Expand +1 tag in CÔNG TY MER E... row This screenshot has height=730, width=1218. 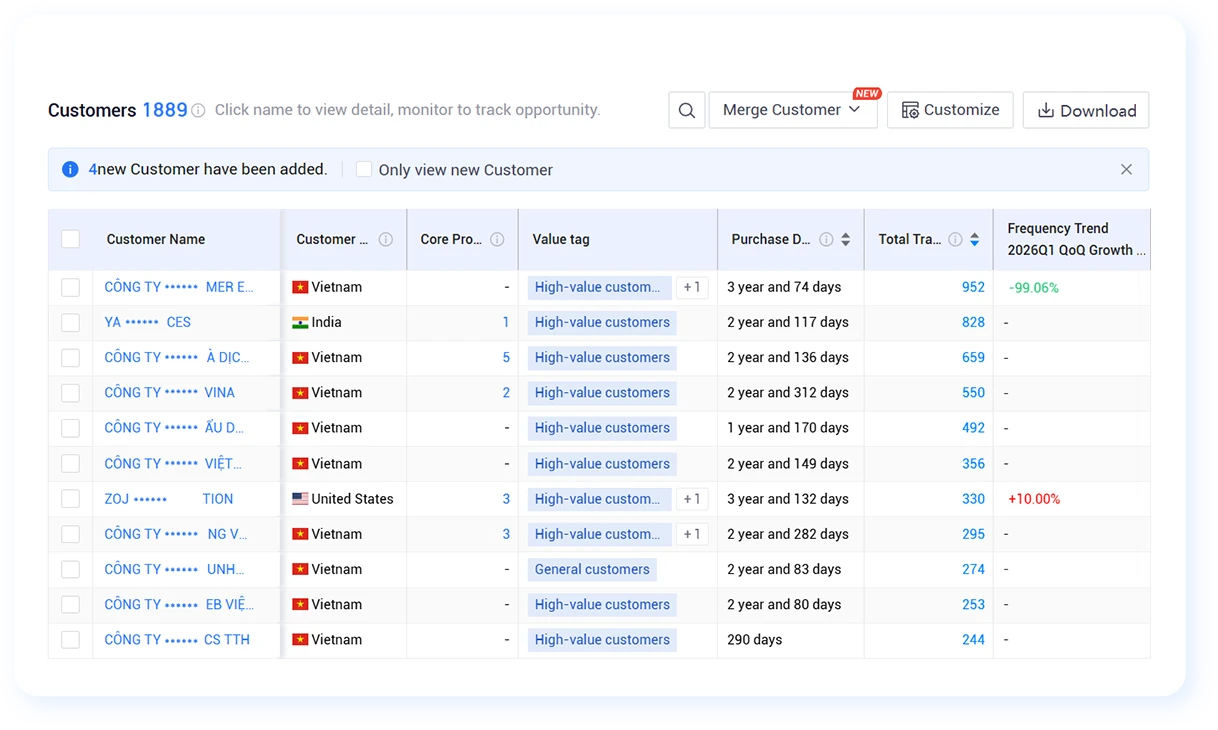click(692, 287)
